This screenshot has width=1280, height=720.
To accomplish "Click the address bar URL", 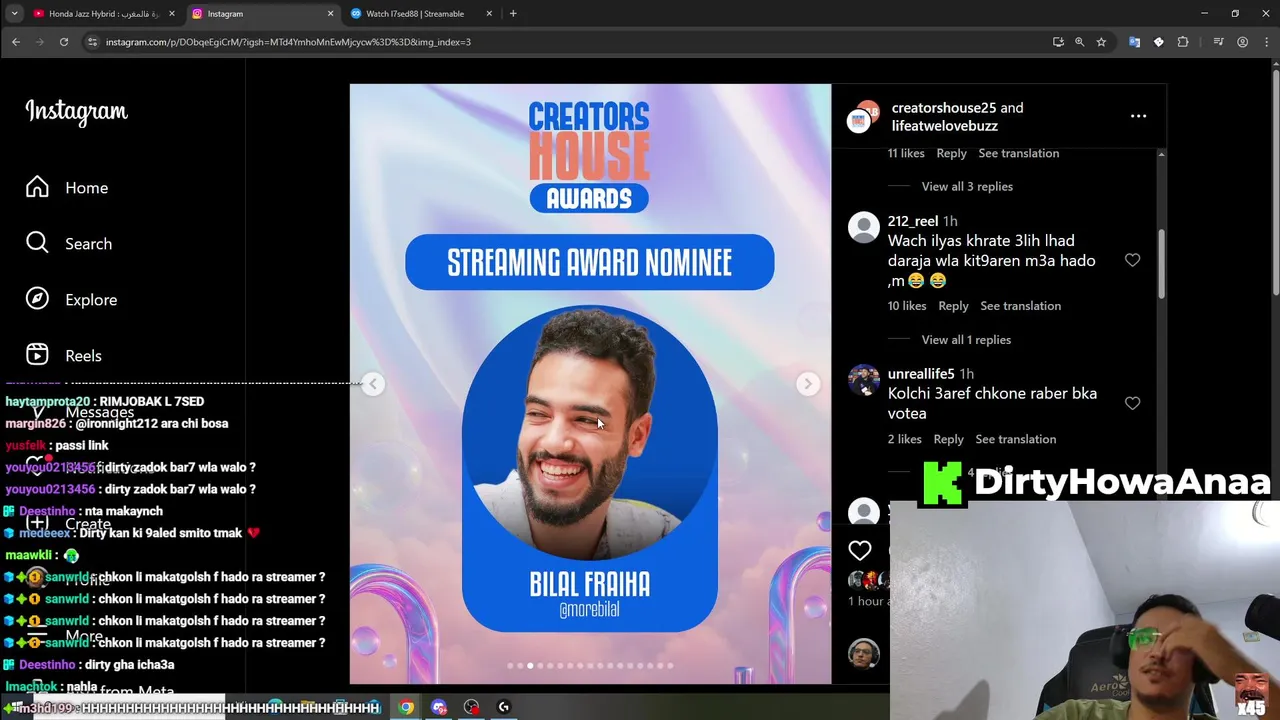I will click(288, 42).
